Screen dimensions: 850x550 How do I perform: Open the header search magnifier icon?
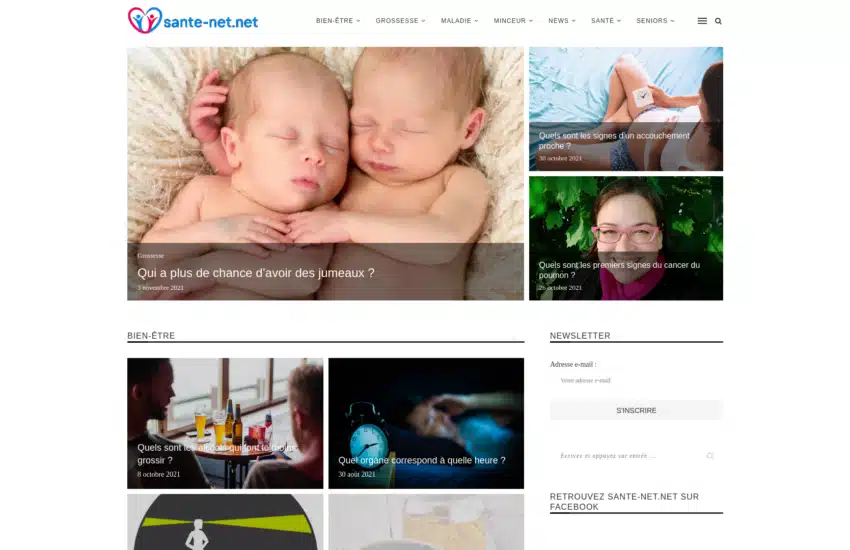[718, 21]
